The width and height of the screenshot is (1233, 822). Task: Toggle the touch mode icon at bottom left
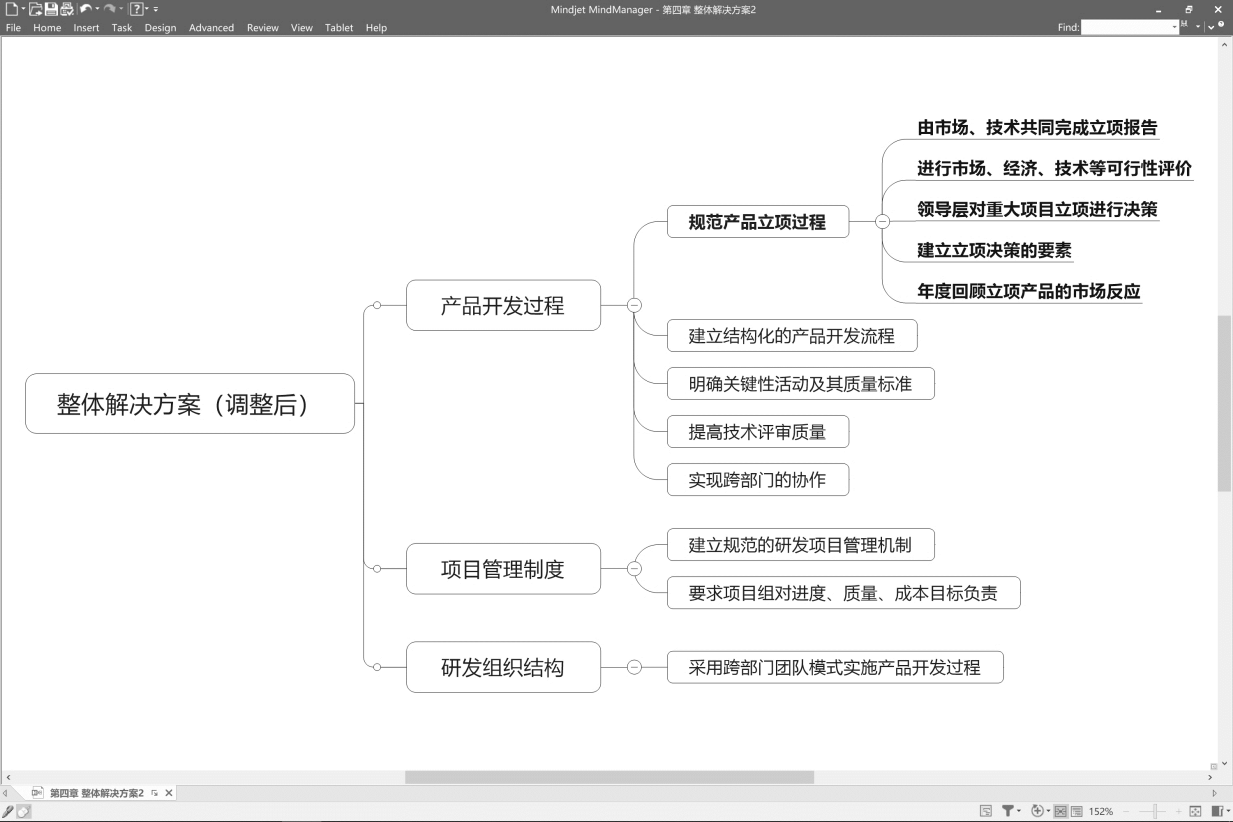24,811
